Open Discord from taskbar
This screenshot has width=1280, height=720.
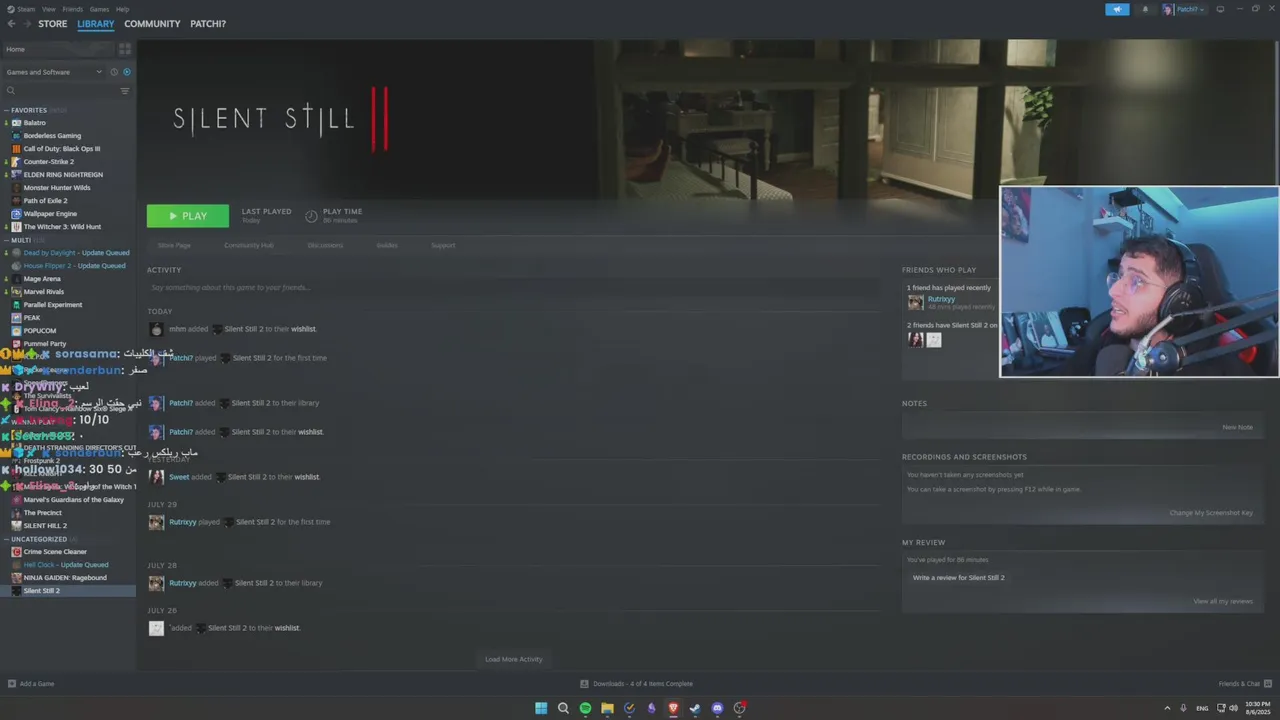pyautogui.click(x=717, y=708)
